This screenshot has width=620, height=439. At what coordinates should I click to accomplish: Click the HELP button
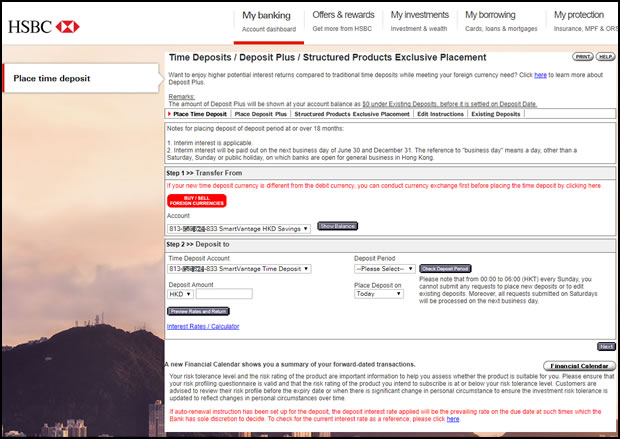pyautogui.click(x=605, y=57)
